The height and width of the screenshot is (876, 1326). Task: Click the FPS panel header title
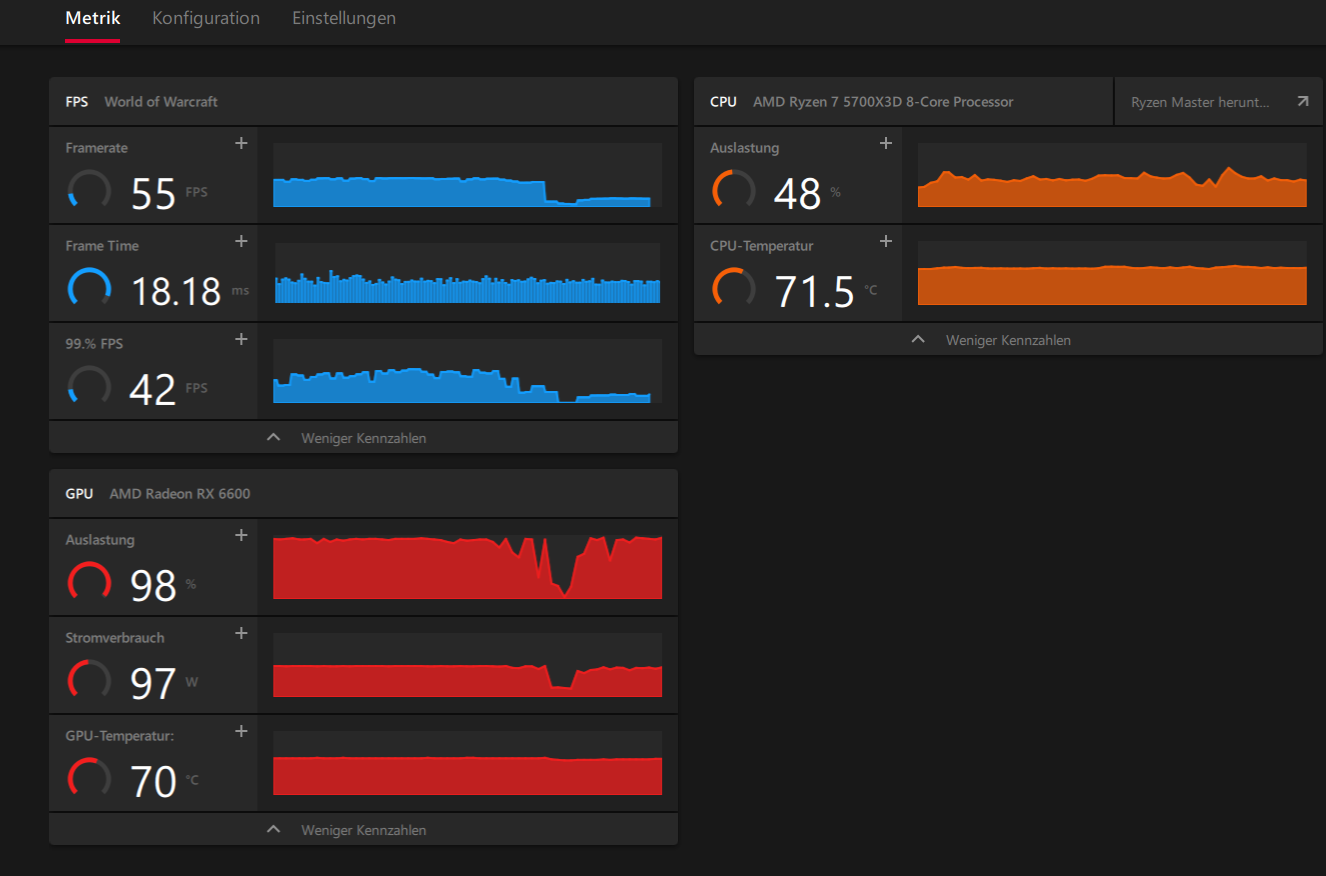(77, 102)
